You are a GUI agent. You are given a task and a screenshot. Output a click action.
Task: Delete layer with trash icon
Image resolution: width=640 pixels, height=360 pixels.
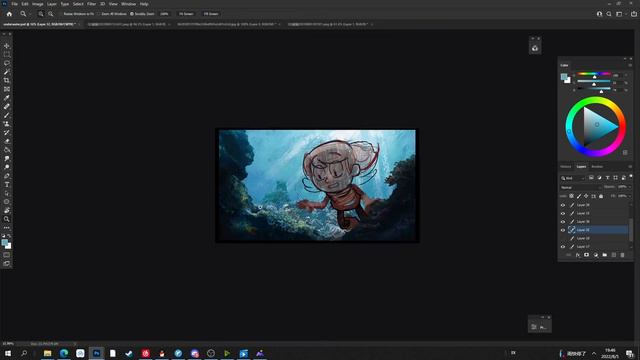(622, 255)
